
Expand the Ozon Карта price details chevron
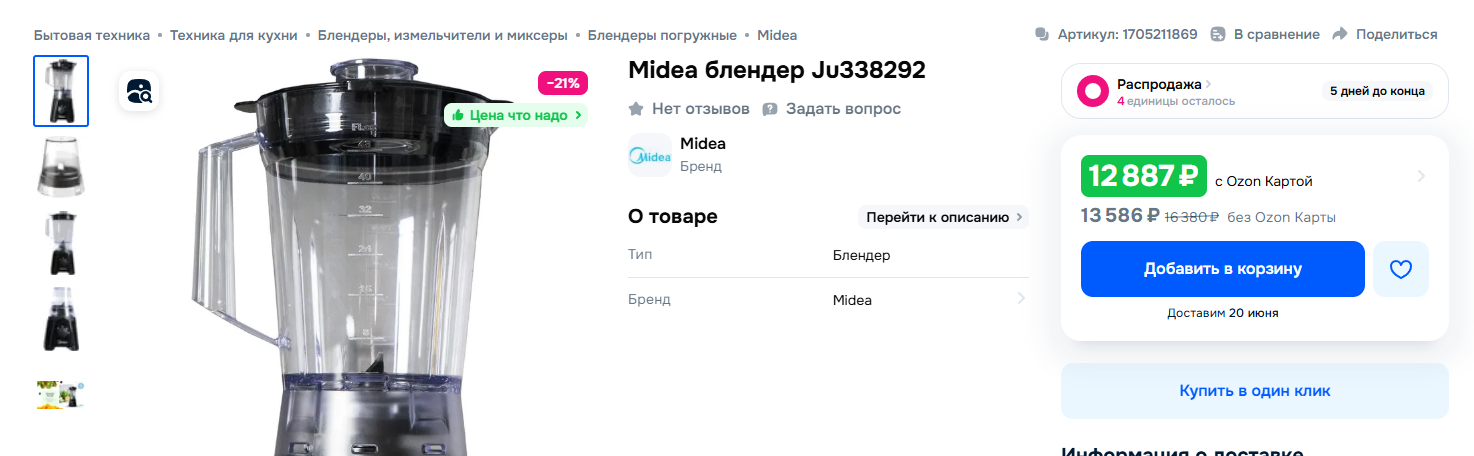click(x=1421, y=177)
